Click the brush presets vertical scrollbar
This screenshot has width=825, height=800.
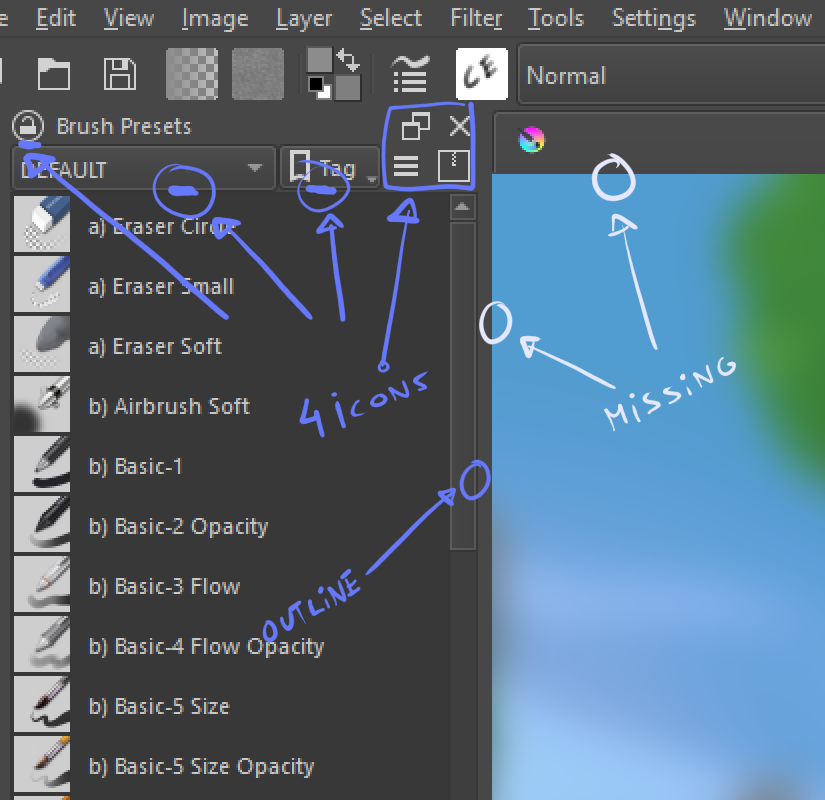(463, 386)
